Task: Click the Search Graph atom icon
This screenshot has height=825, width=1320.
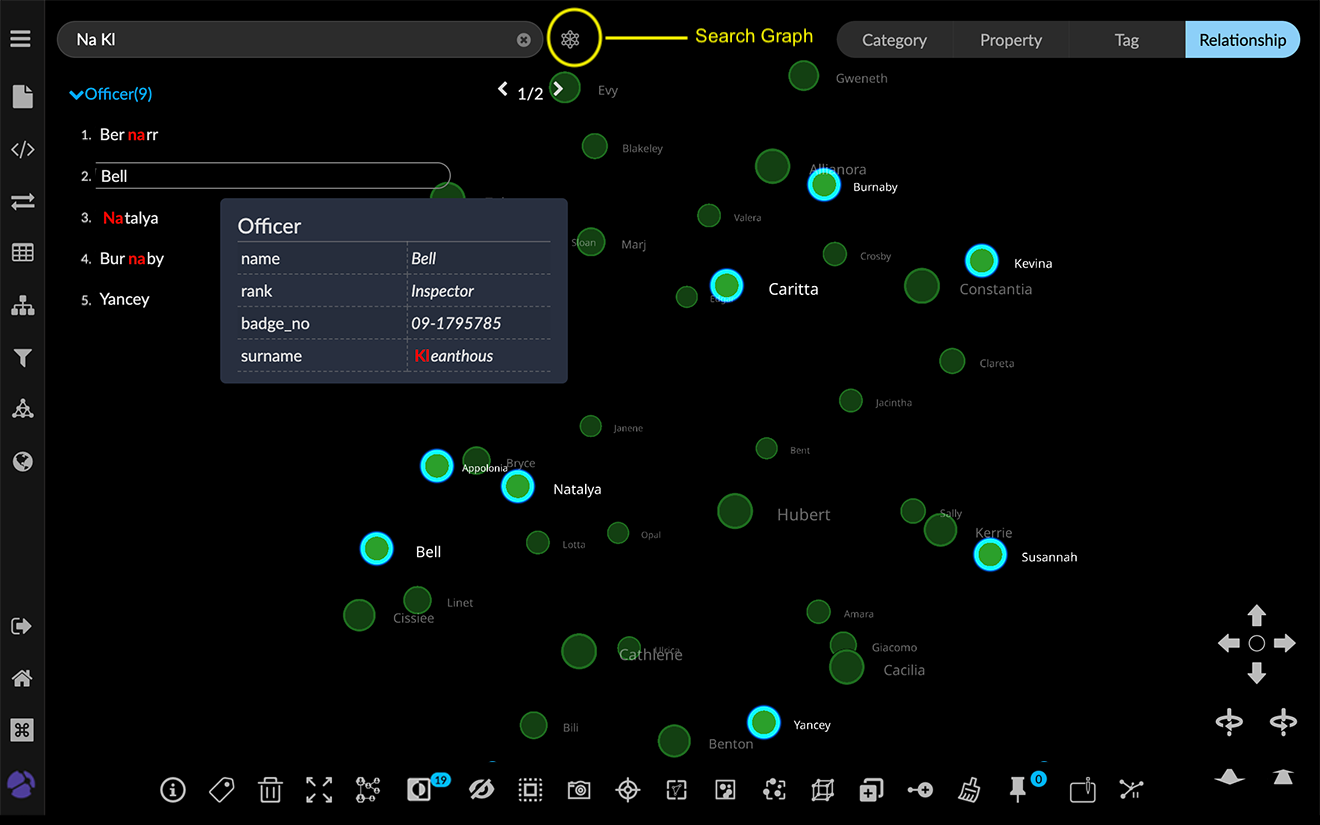Action: pos(570,40)
